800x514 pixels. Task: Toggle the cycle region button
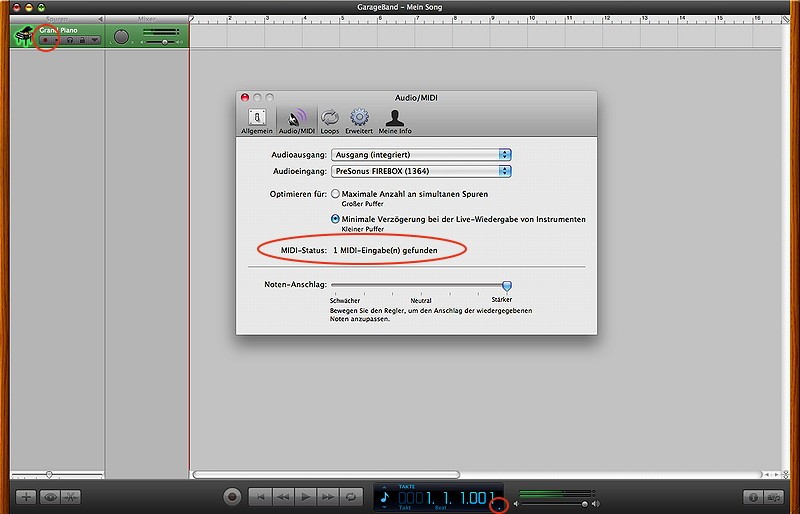tap(351, 497)
